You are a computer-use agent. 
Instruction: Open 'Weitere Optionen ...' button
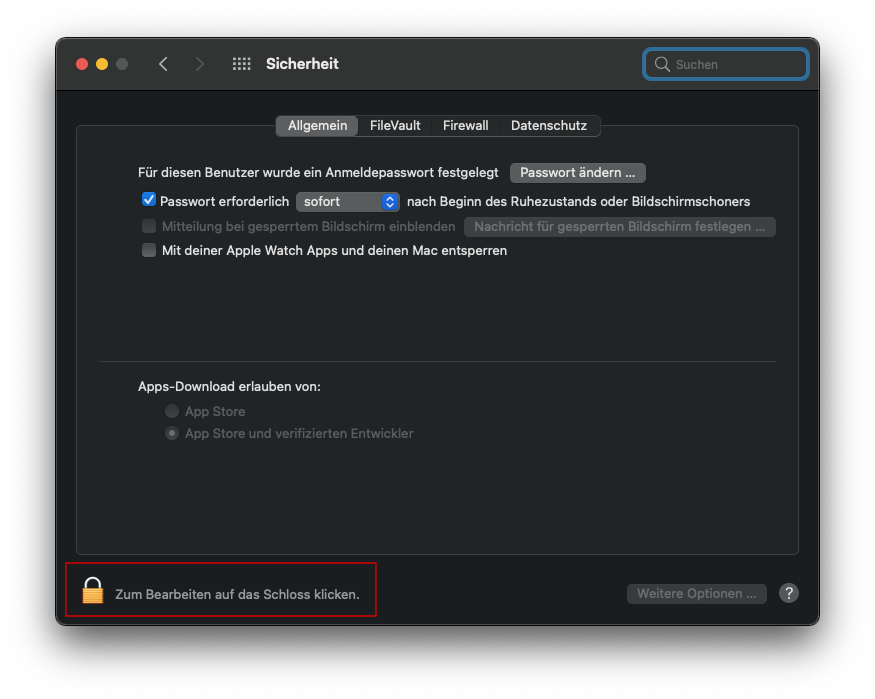coord(696,593)
